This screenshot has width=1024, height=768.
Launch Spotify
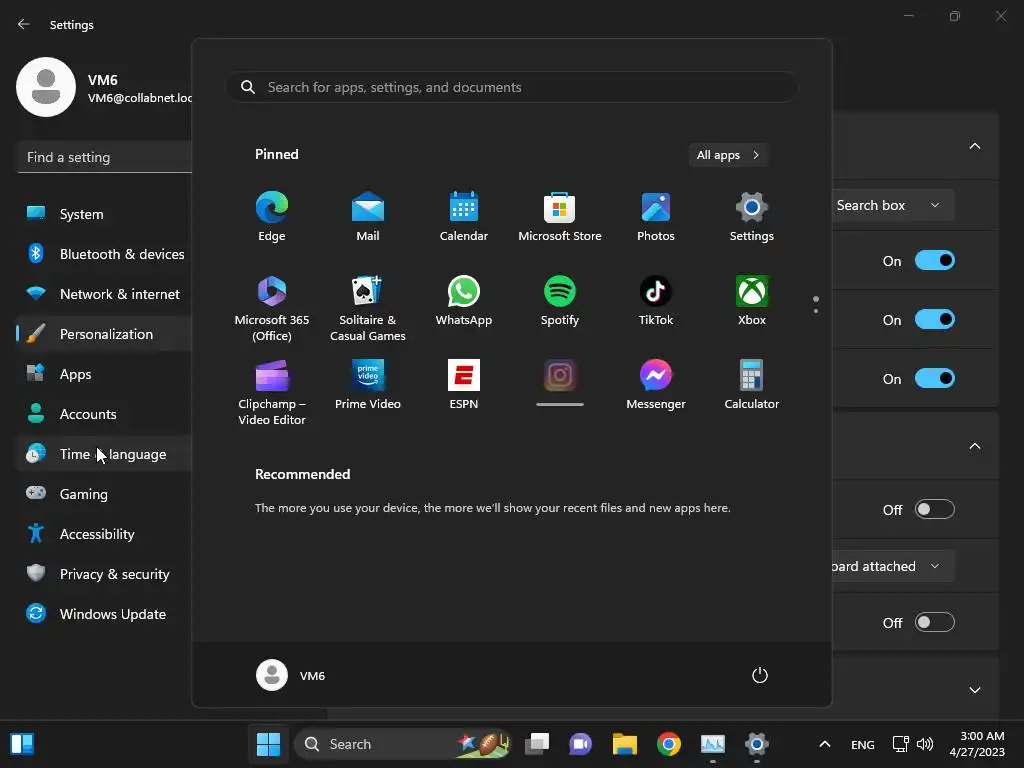pos(560,301)
